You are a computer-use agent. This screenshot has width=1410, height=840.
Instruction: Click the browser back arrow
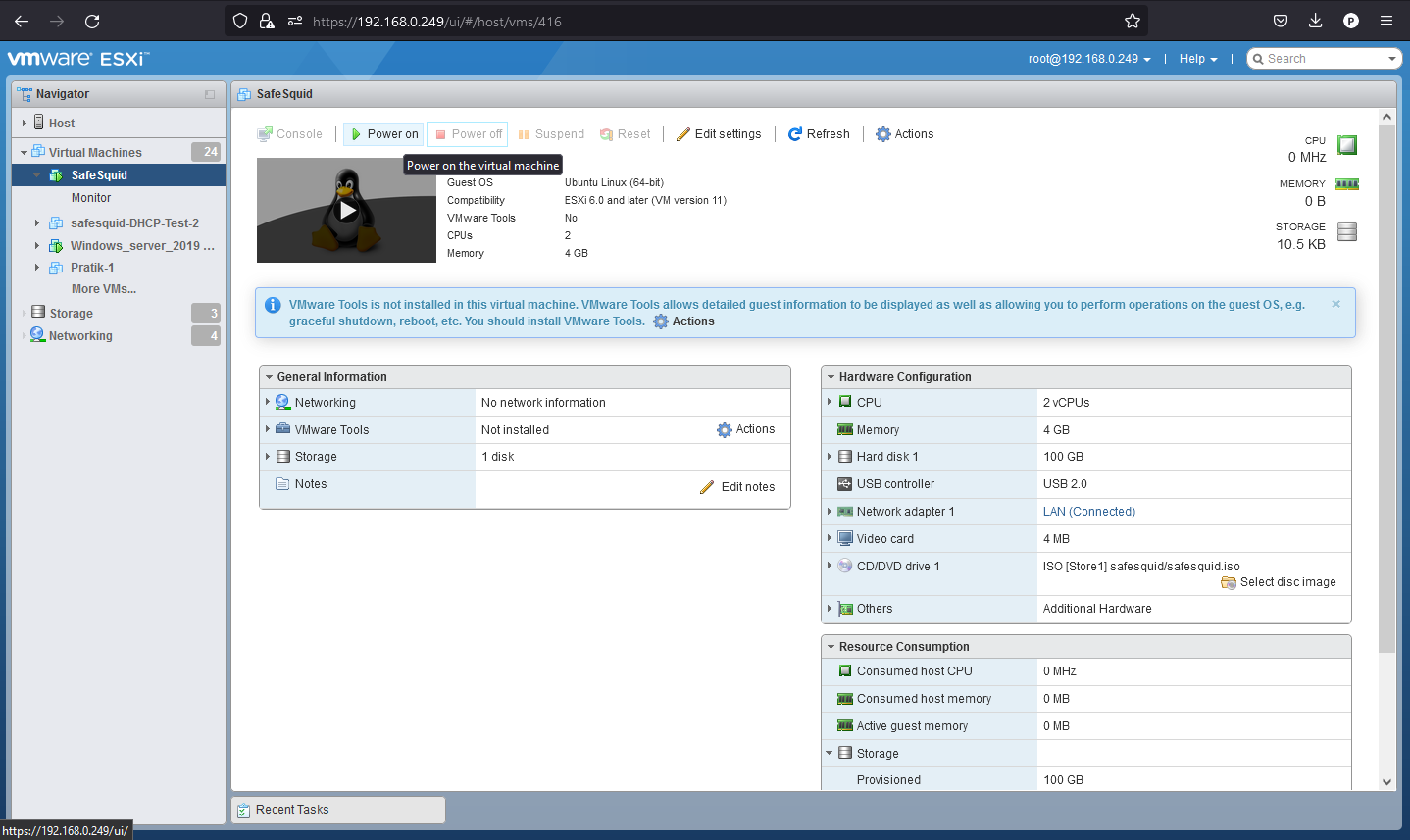[x=22, y=21]
